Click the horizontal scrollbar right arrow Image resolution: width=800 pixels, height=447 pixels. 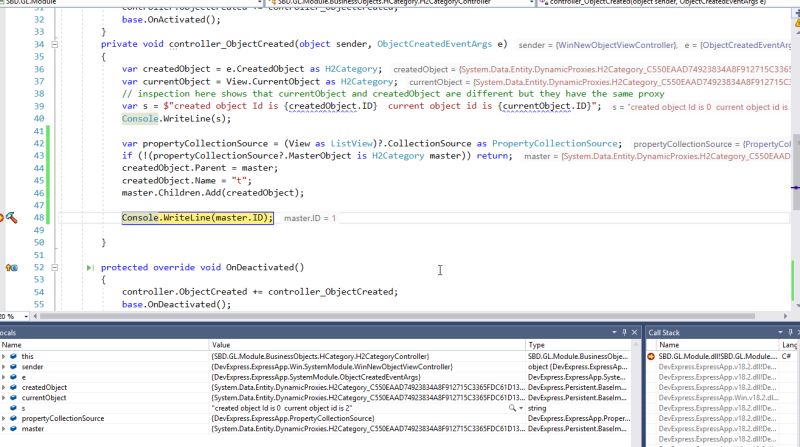click(x=786, y=316)
